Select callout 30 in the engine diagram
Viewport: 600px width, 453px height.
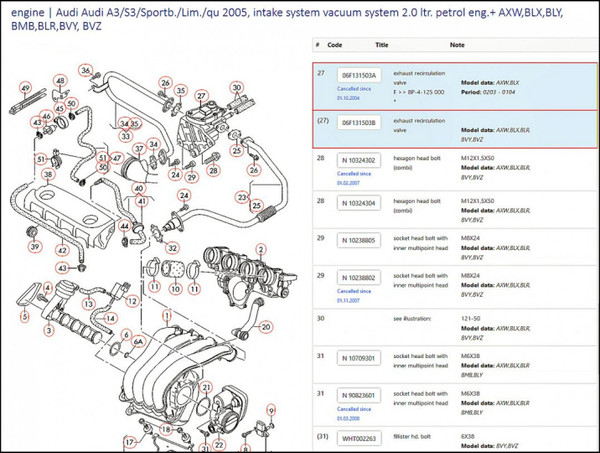pos(237,87)
